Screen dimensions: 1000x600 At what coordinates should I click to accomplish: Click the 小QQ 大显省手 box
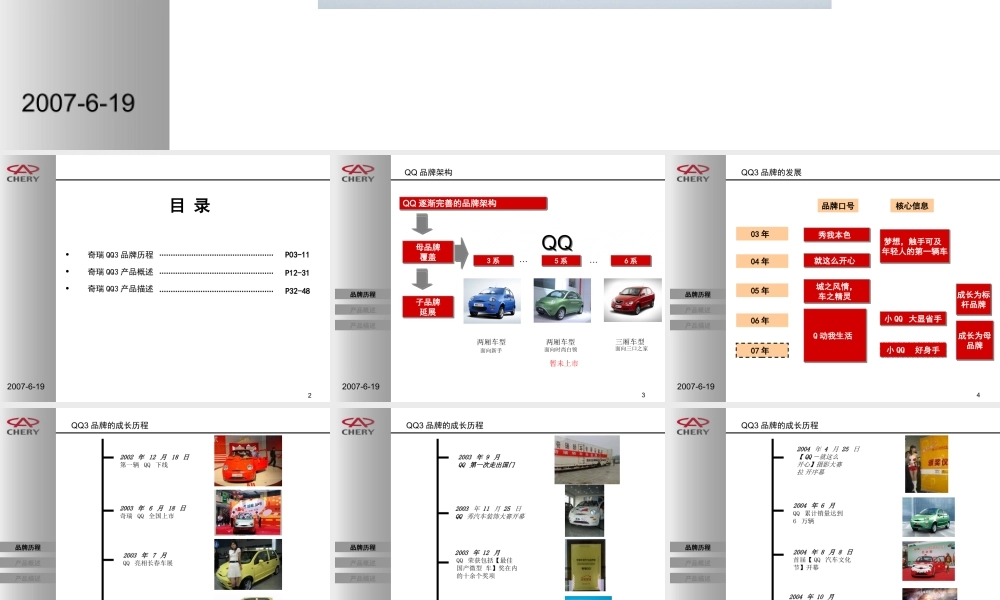(913, 318)
